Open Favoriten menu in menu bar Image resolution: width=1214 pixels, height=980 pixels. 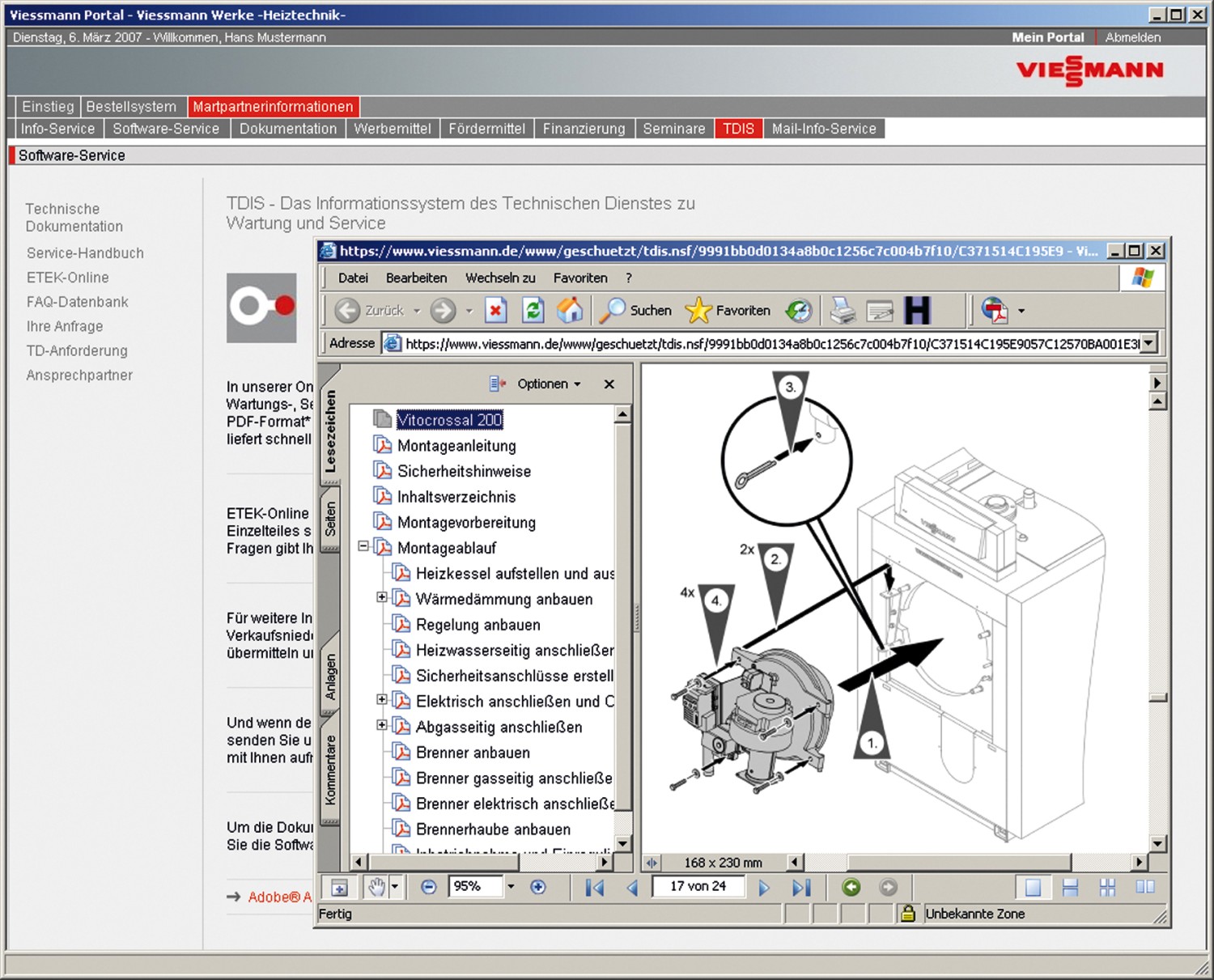(x=580, y=278)
